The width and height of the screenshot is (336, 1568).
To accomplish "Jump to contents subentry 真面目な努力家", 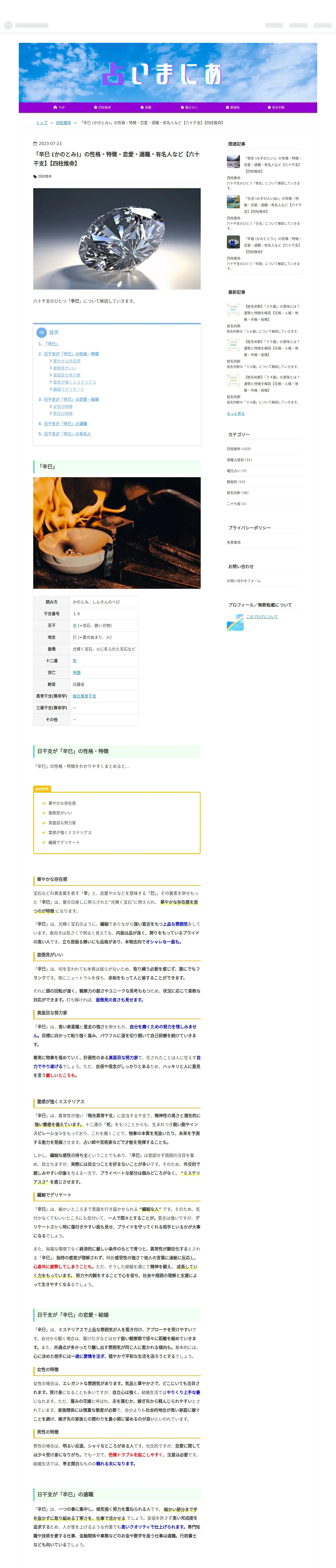I will coord(66,375).
